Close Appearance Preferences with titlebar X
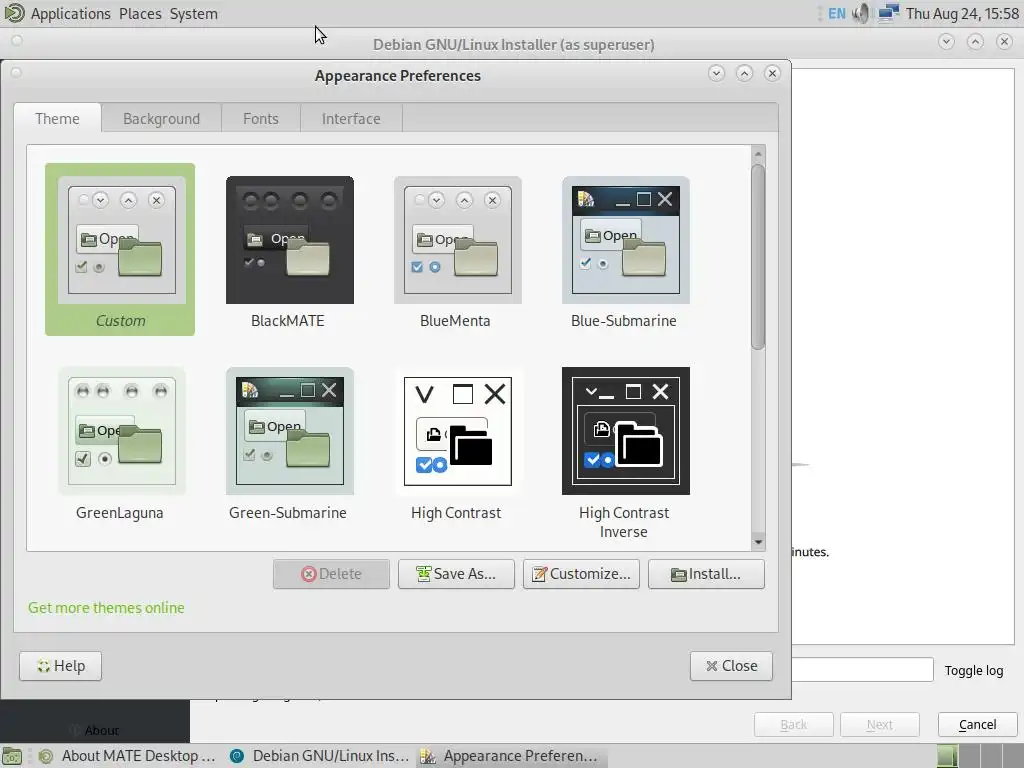The width and height of the screenshot is (1024, 768). pyautogui.click(x=773, y=73)
